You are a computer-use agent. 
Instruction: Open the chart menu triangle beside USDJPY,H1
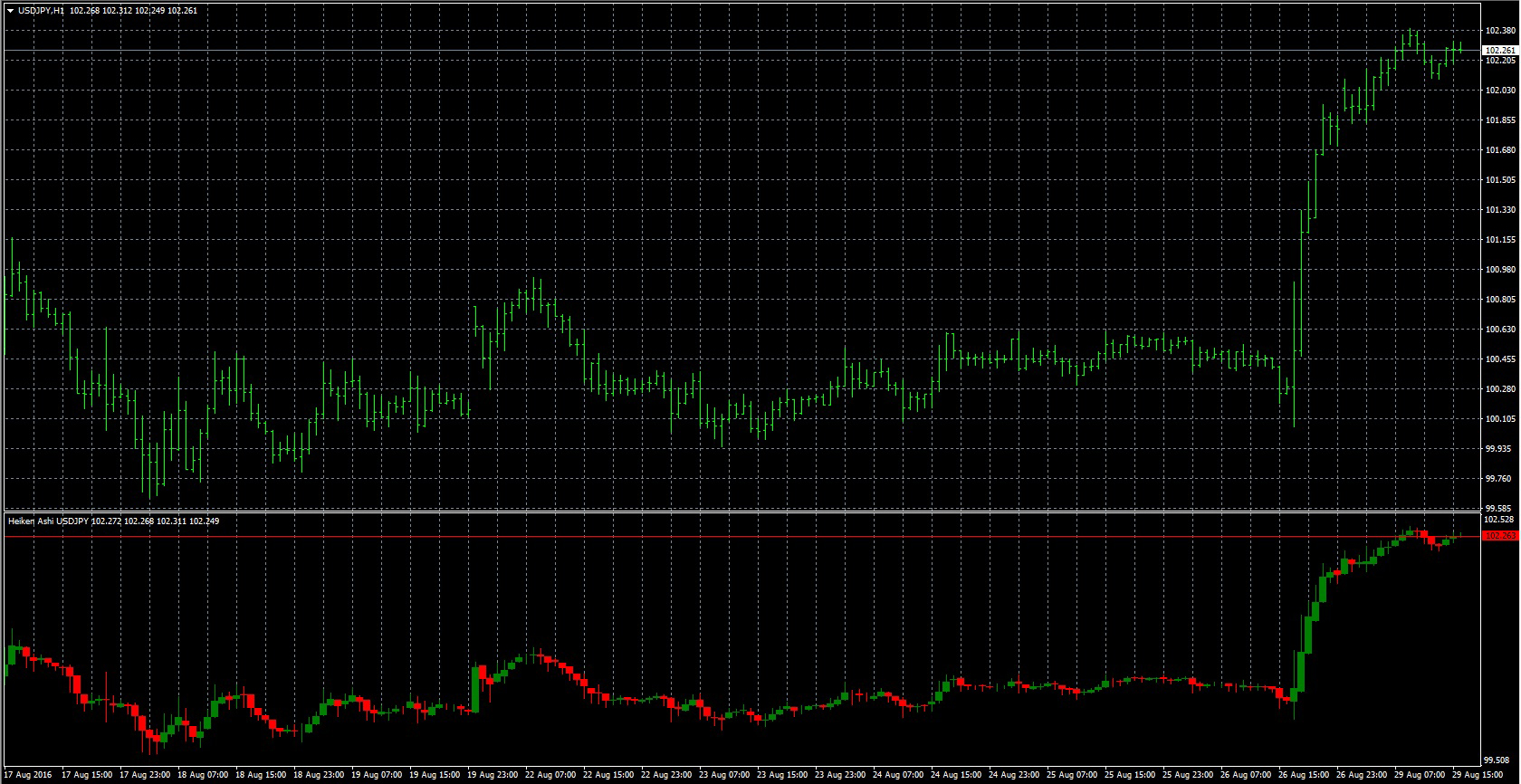point(10,11)
